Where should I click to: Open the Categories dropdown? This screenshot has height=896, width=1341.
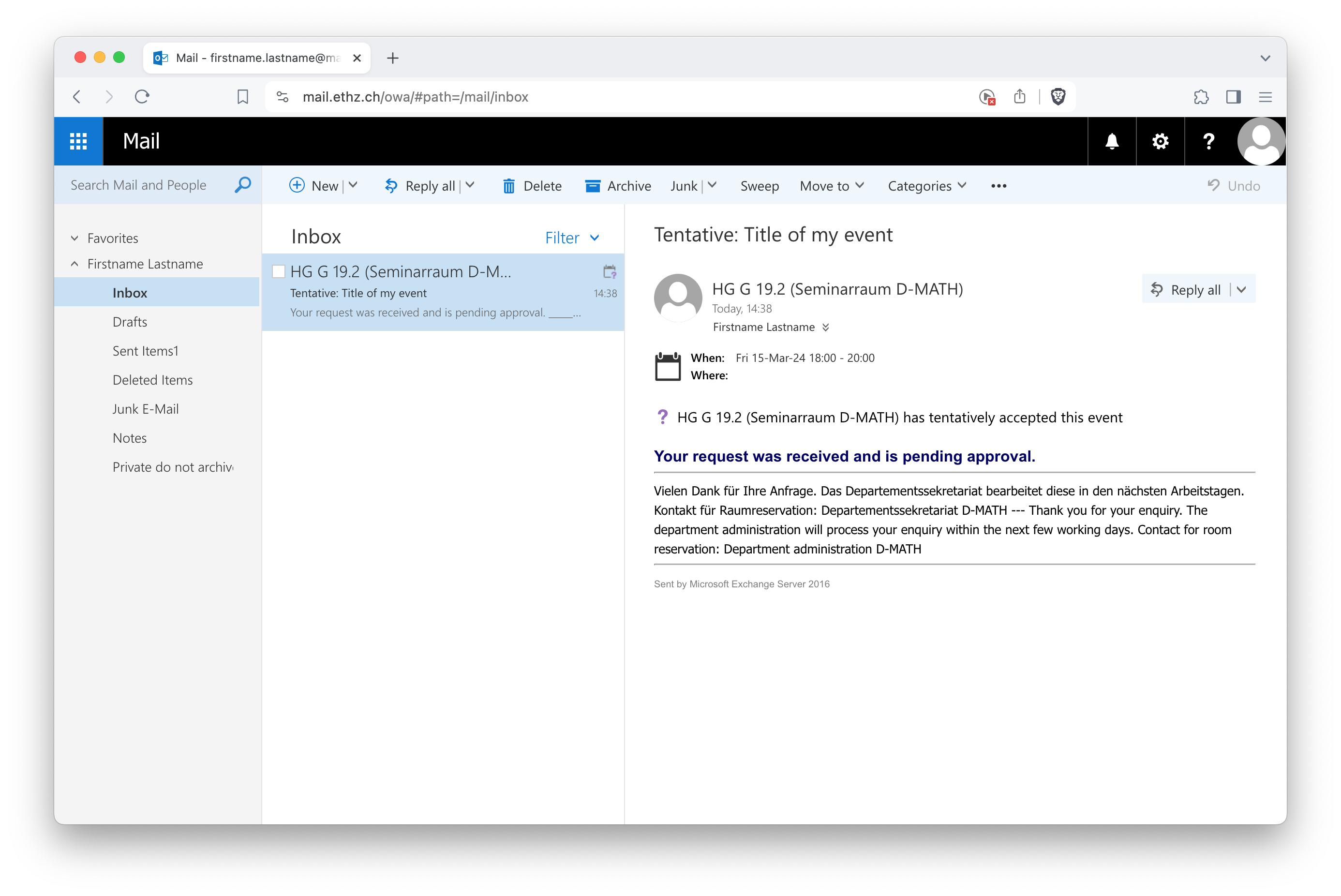point(927,186)
